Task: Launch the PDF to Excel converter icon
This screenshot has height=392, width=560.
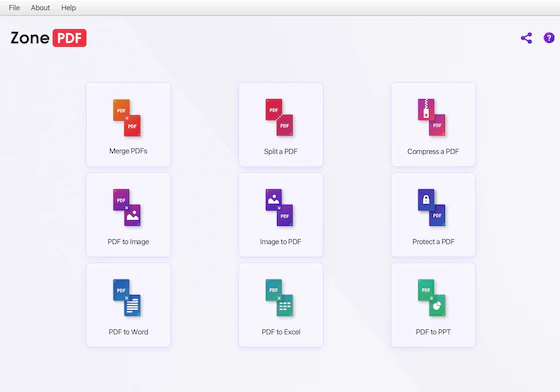Action: pyautogui.click(x=279, y=298)
